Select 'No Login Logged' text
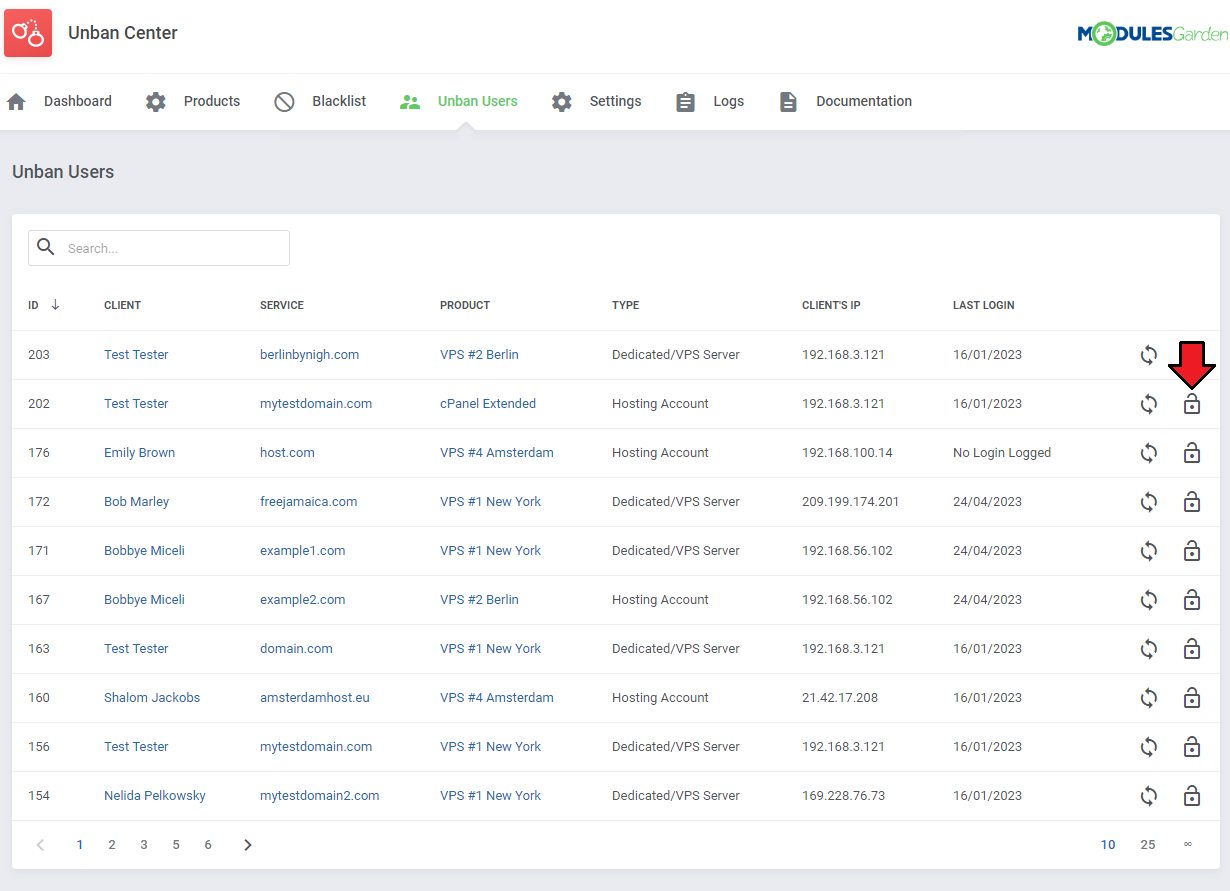 pos(1002,453)
